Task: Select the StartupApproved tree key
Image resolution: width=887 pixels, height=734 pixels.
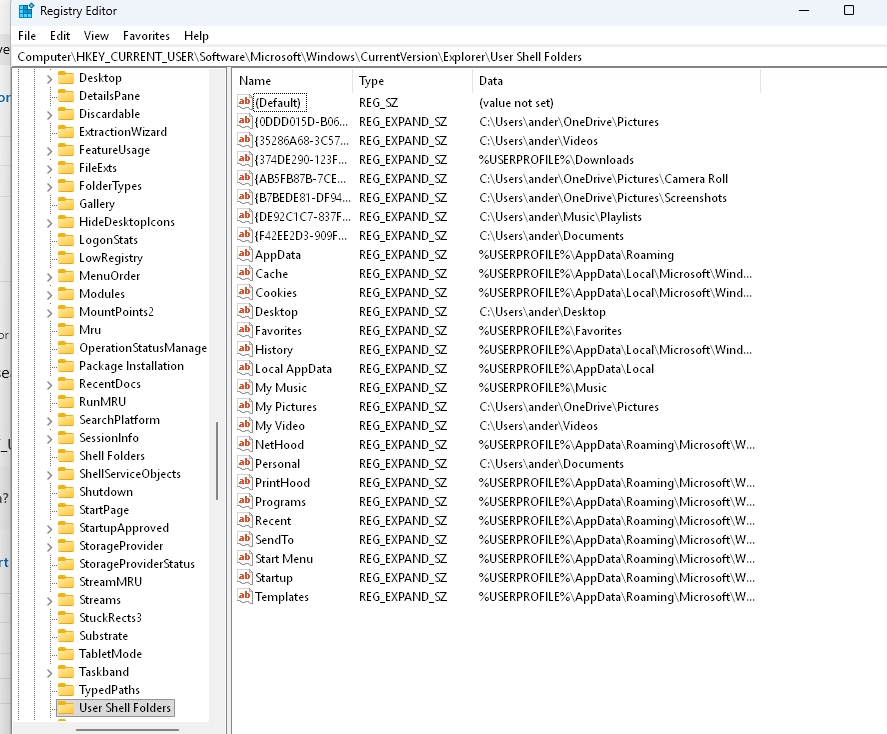Action: (124, 528)
